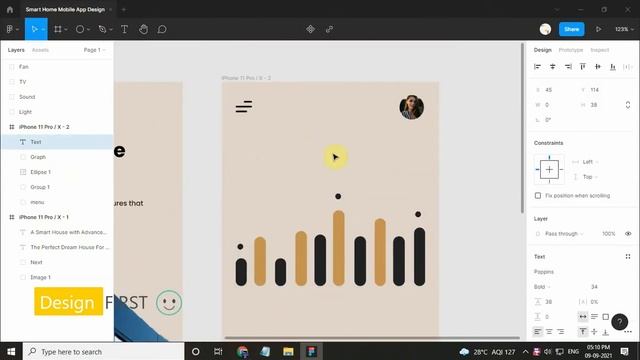Switch to the Inspect tab
Viewport: 640px width, 360px height.
tap(600, 50)
